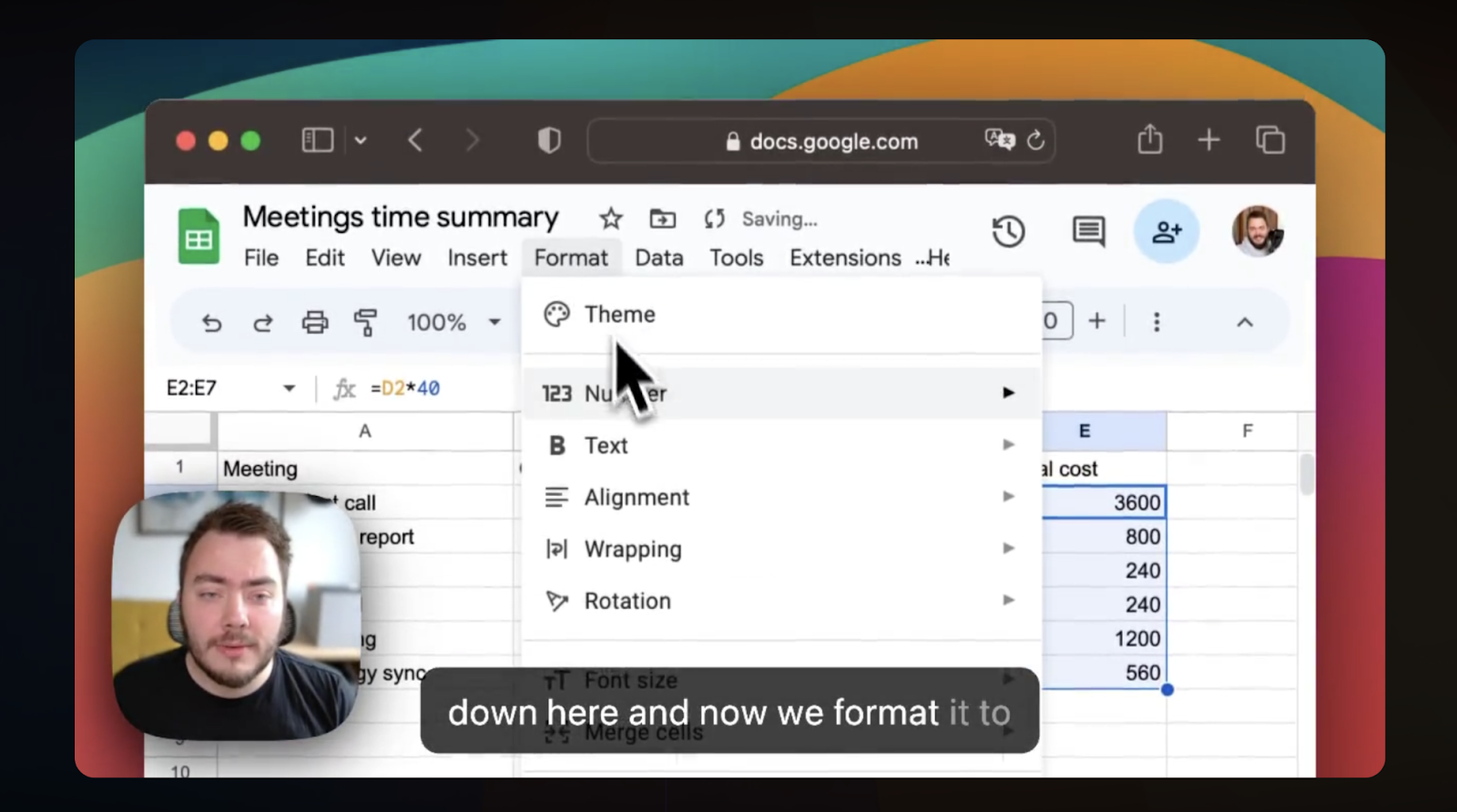Click the redo arrow
1457x812 pixels.
[263, 322]
